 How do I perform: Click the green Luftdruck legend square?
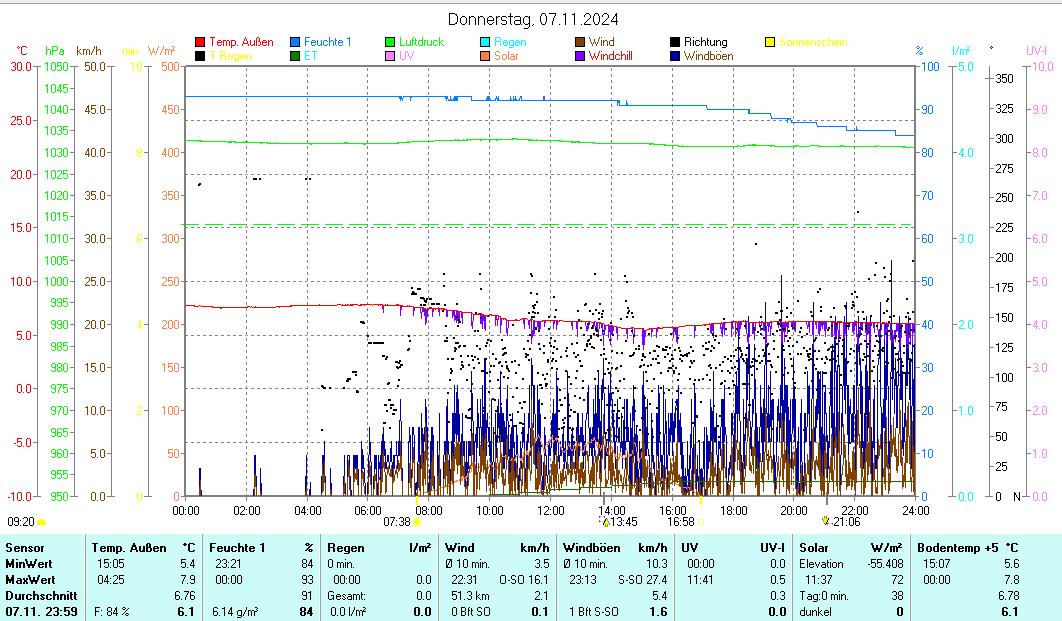390,42
